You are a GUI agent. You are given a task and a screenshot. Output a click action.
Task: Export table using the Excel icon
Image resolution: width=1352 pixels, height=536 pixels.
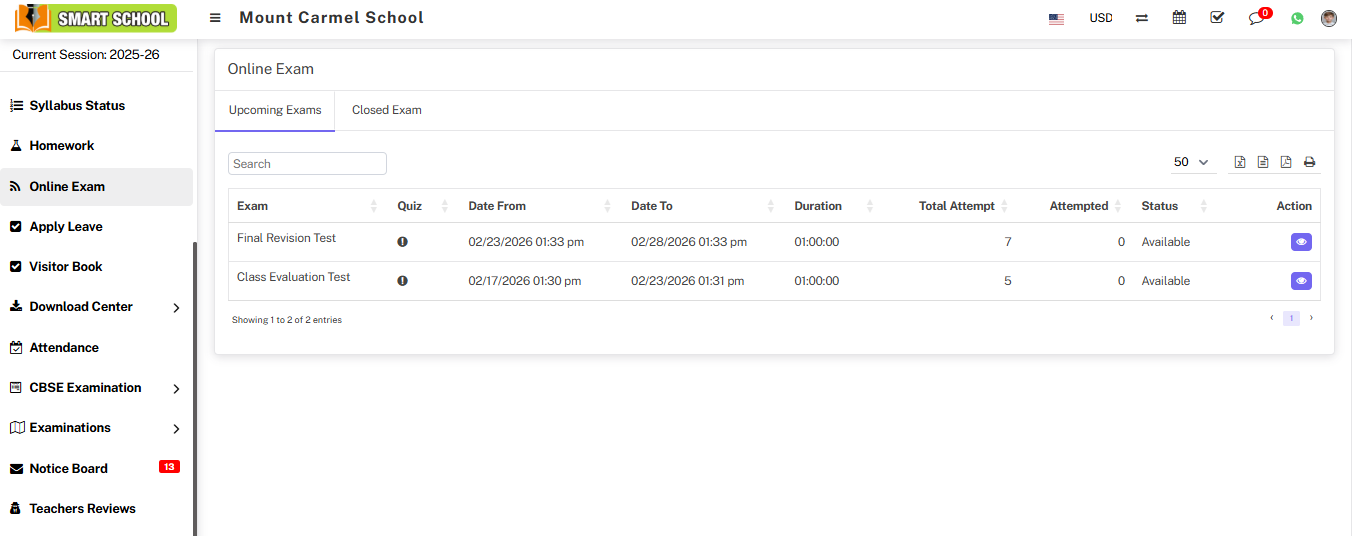[1240, 162]
